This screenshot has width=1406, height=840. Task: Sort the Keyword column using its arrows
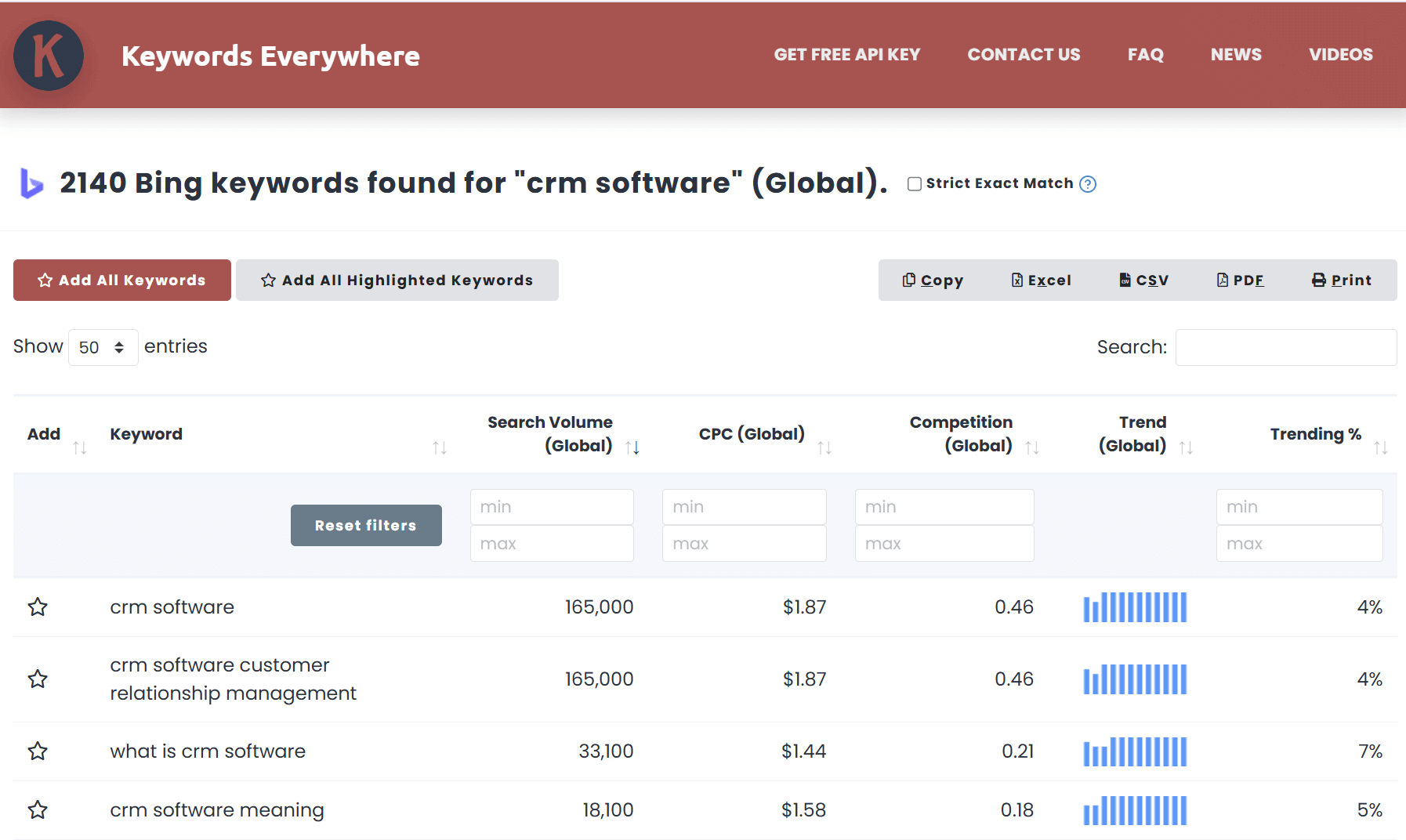[x=440, y=447]
